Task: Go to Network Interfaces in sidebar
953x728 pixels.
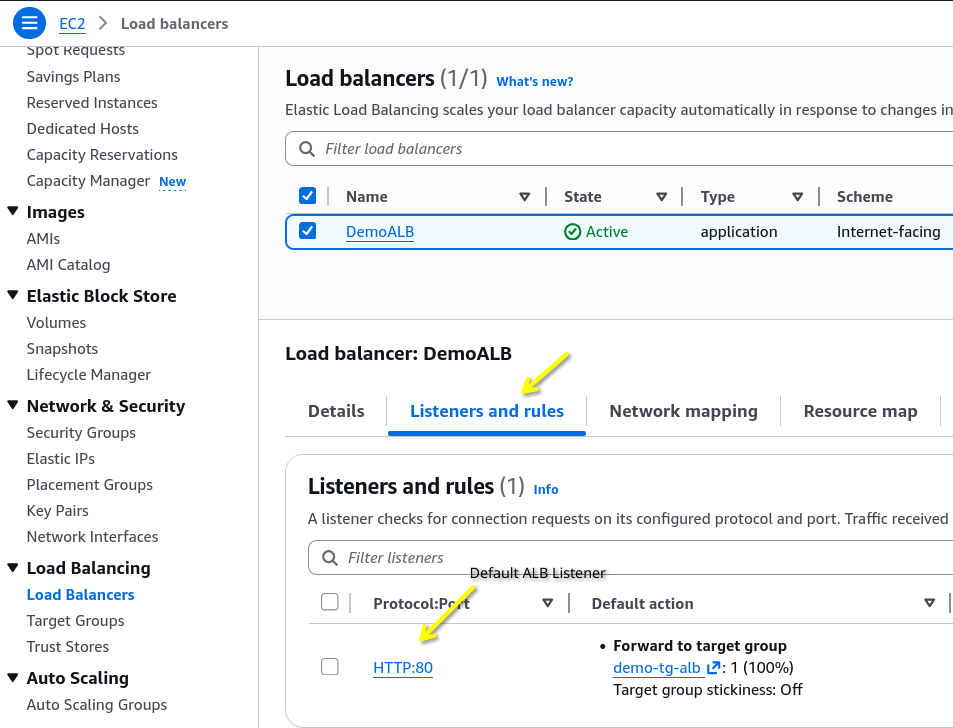Action: pos(92,537)
